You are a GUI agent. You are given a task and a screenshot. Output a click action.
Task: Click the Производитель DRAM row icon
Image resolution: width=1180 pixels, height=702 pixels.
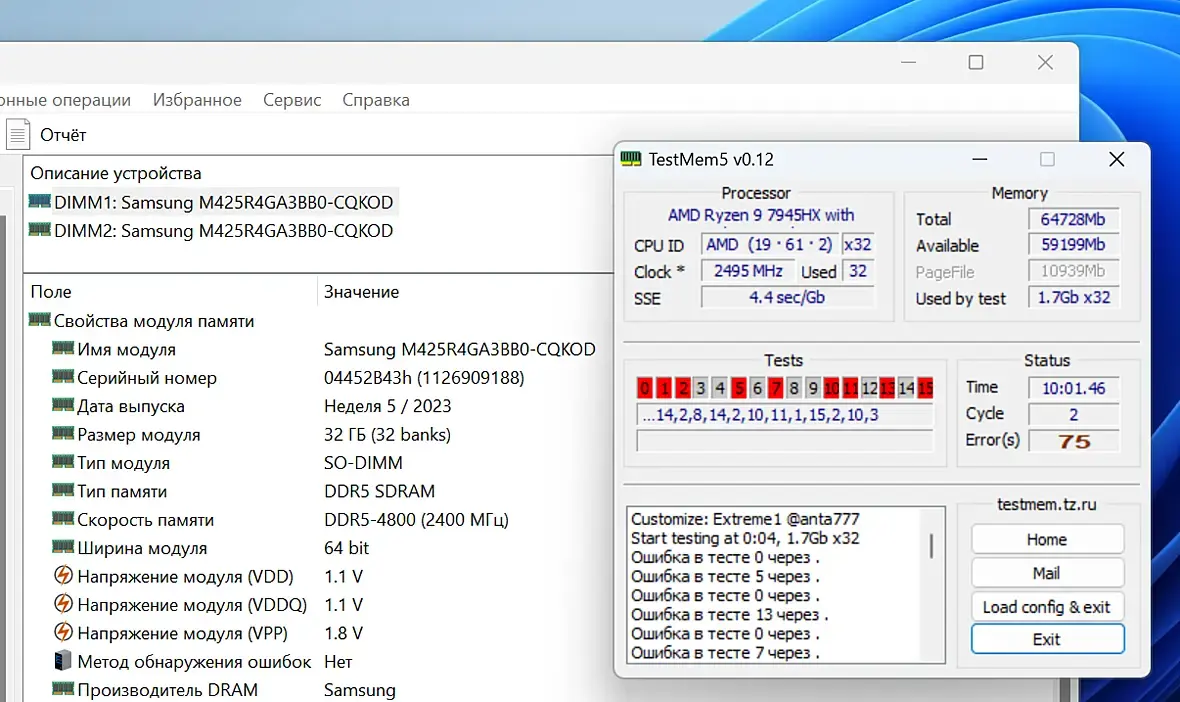click(63, 689)
